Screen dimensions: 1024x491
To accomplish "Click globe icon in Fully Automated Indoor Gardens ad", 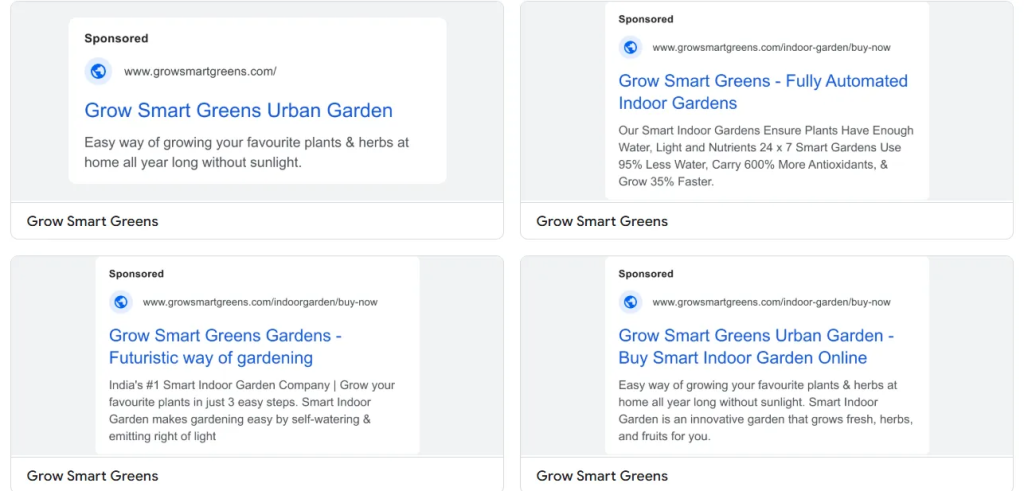I will click(630, 47).
